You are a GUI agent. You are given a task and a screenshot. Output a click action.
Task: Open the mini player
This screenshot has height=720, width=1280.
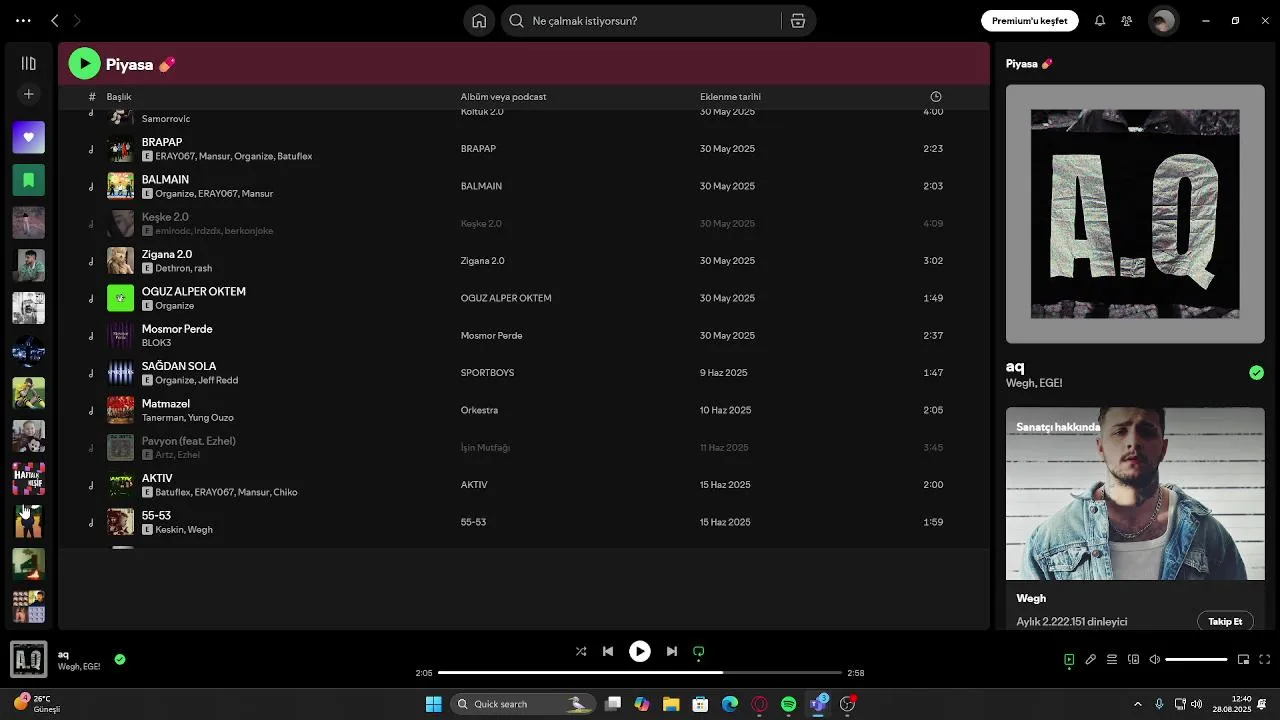pos(1244,660)
